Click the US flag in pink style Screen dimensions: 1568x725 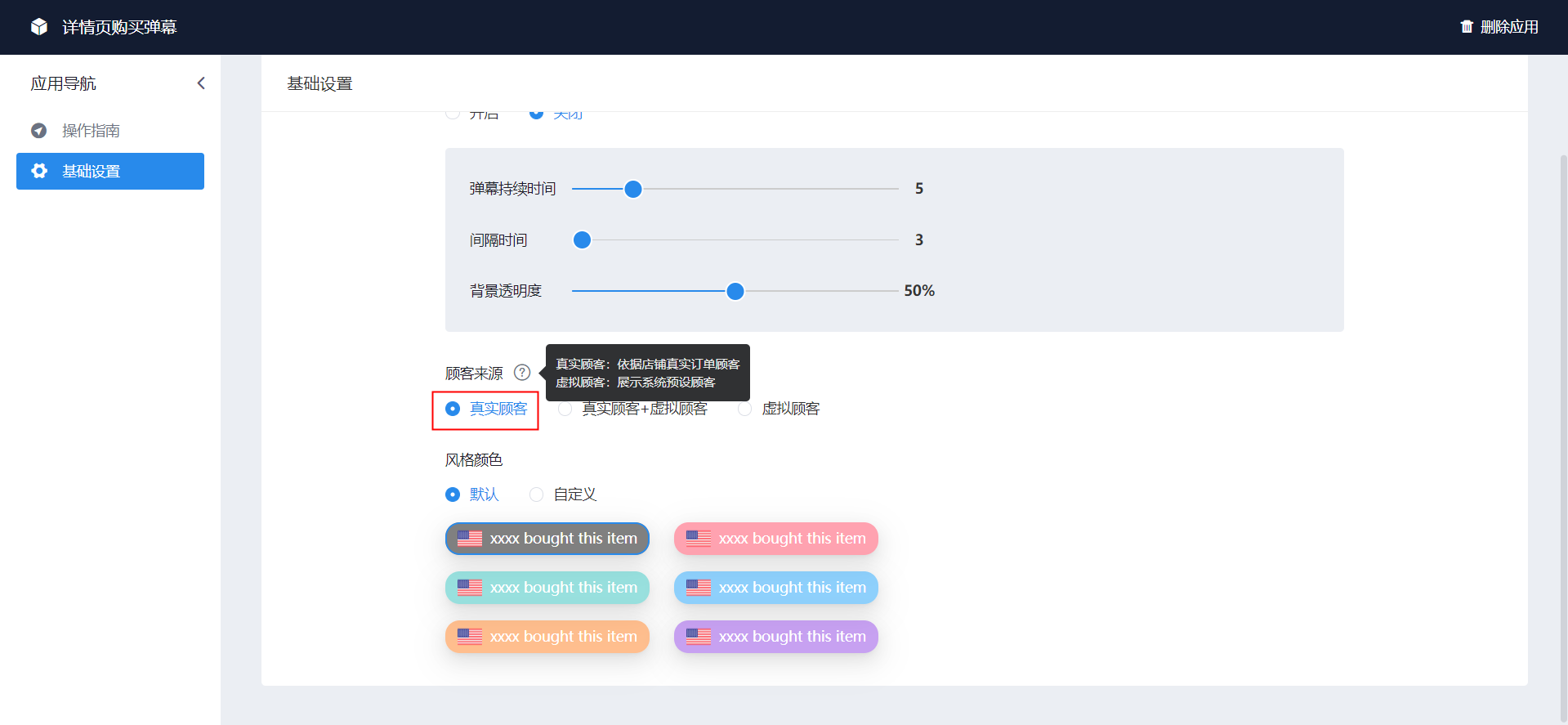(699, 539)
